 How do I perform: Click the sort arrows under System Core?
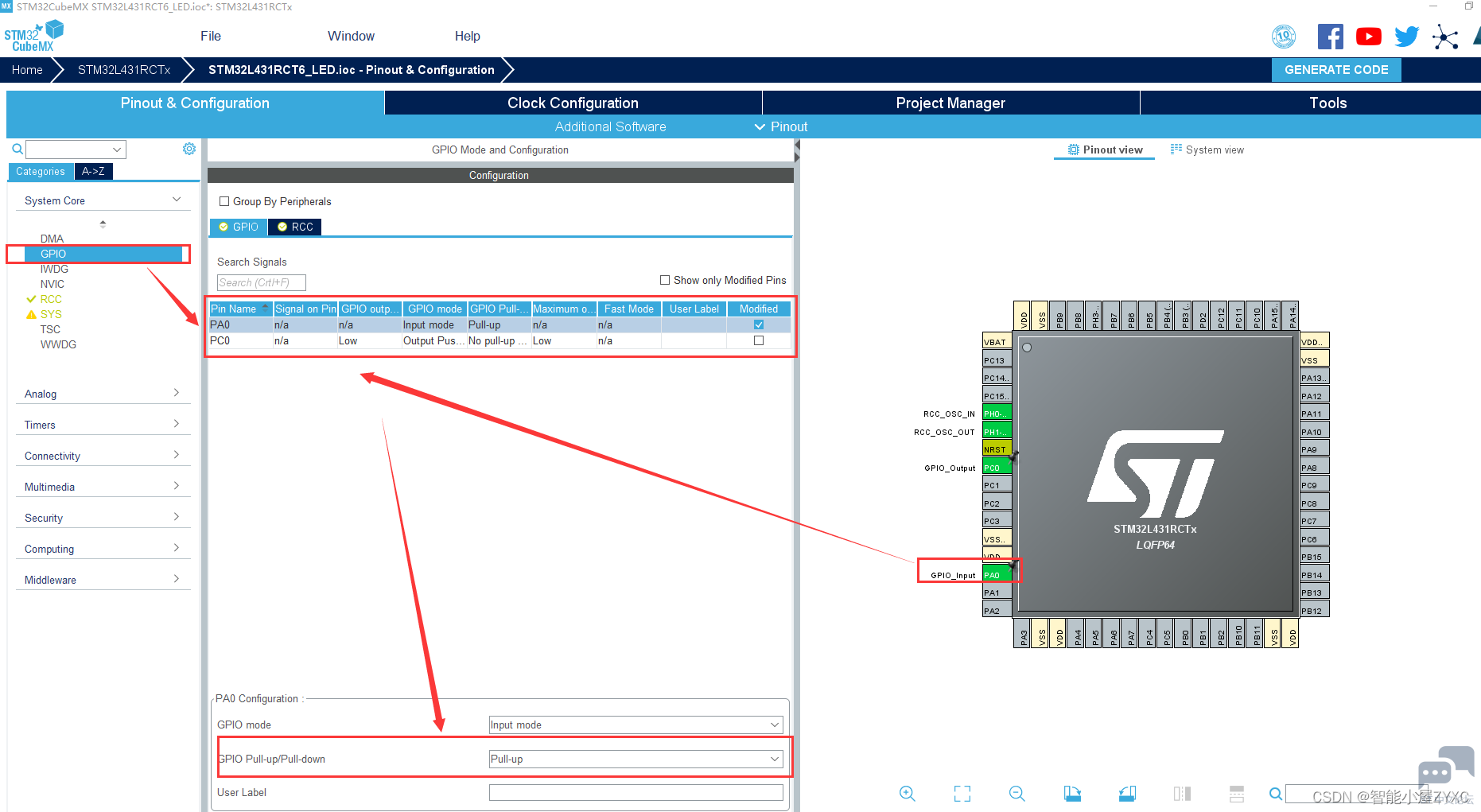103,224
